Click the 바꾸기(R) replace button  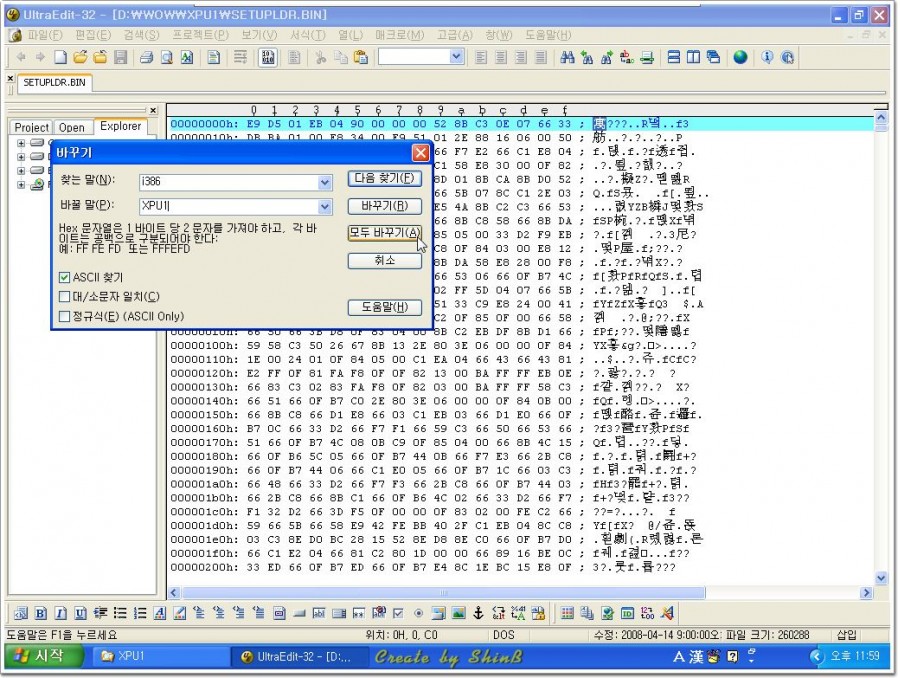pyautogui.click(x=385, y=206)
